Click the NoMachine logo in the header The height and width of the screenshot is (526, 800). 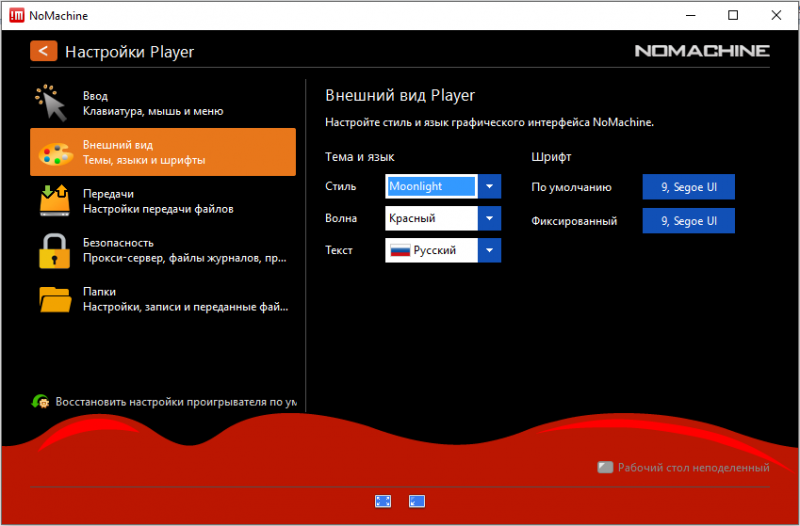(x=702, y=51)
